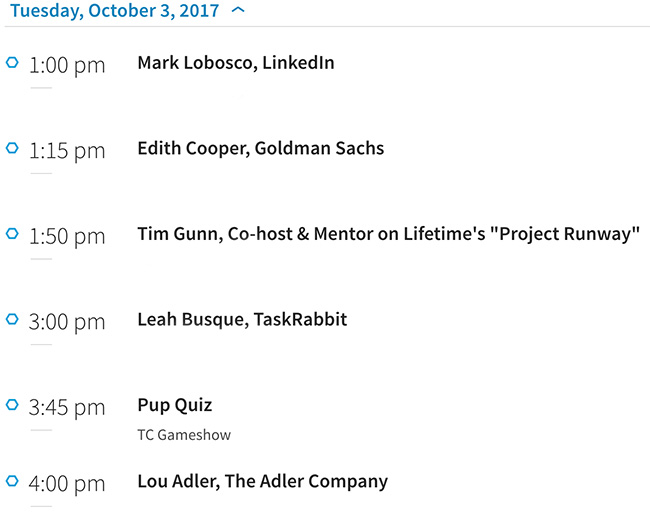Select the 1:00 pm time label
The height and width of the screenshot is (532, 650).
(67, 65)
